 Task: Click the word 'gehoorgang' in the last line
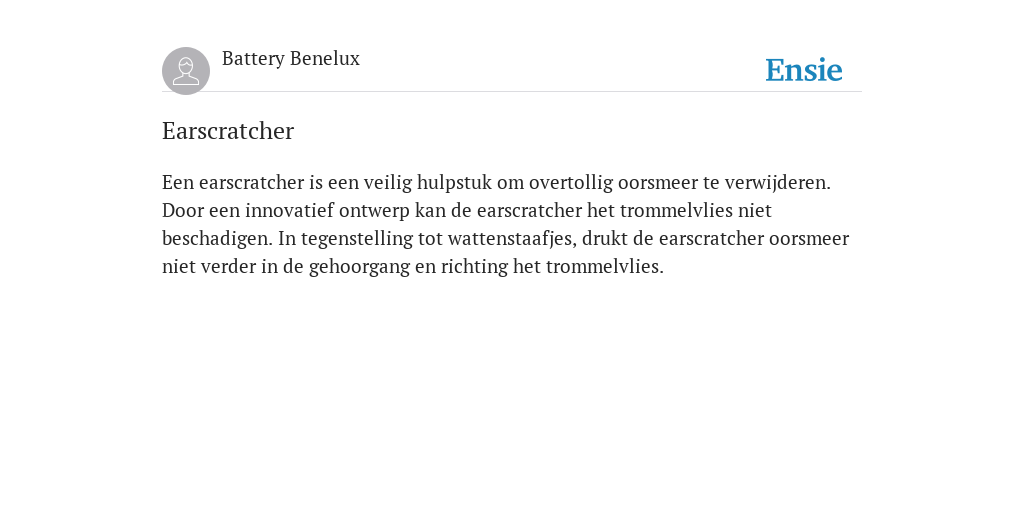(359, 267)
